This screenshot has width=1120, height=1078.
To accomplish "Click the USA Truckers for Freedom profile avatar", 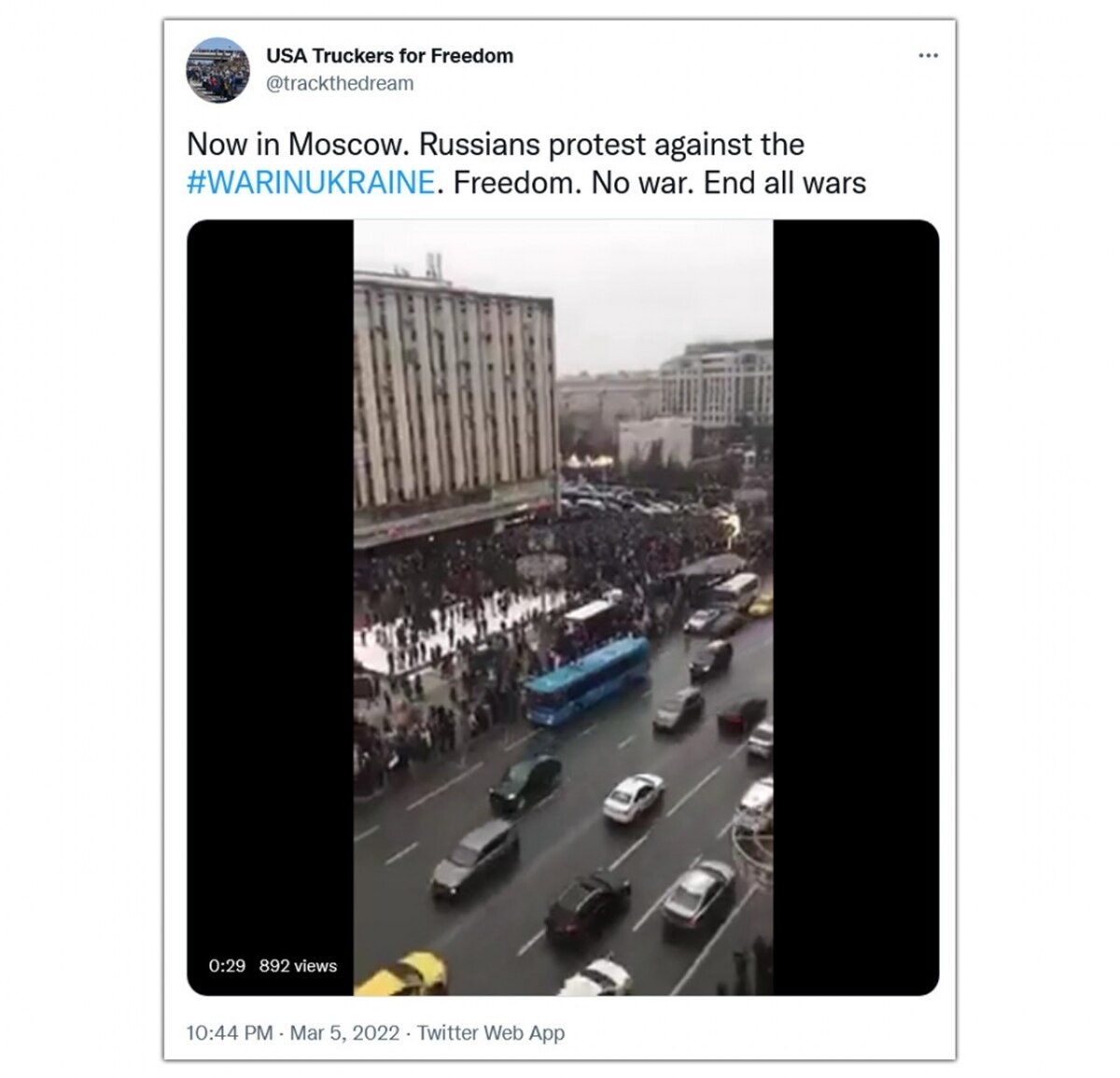I will 217,70.
